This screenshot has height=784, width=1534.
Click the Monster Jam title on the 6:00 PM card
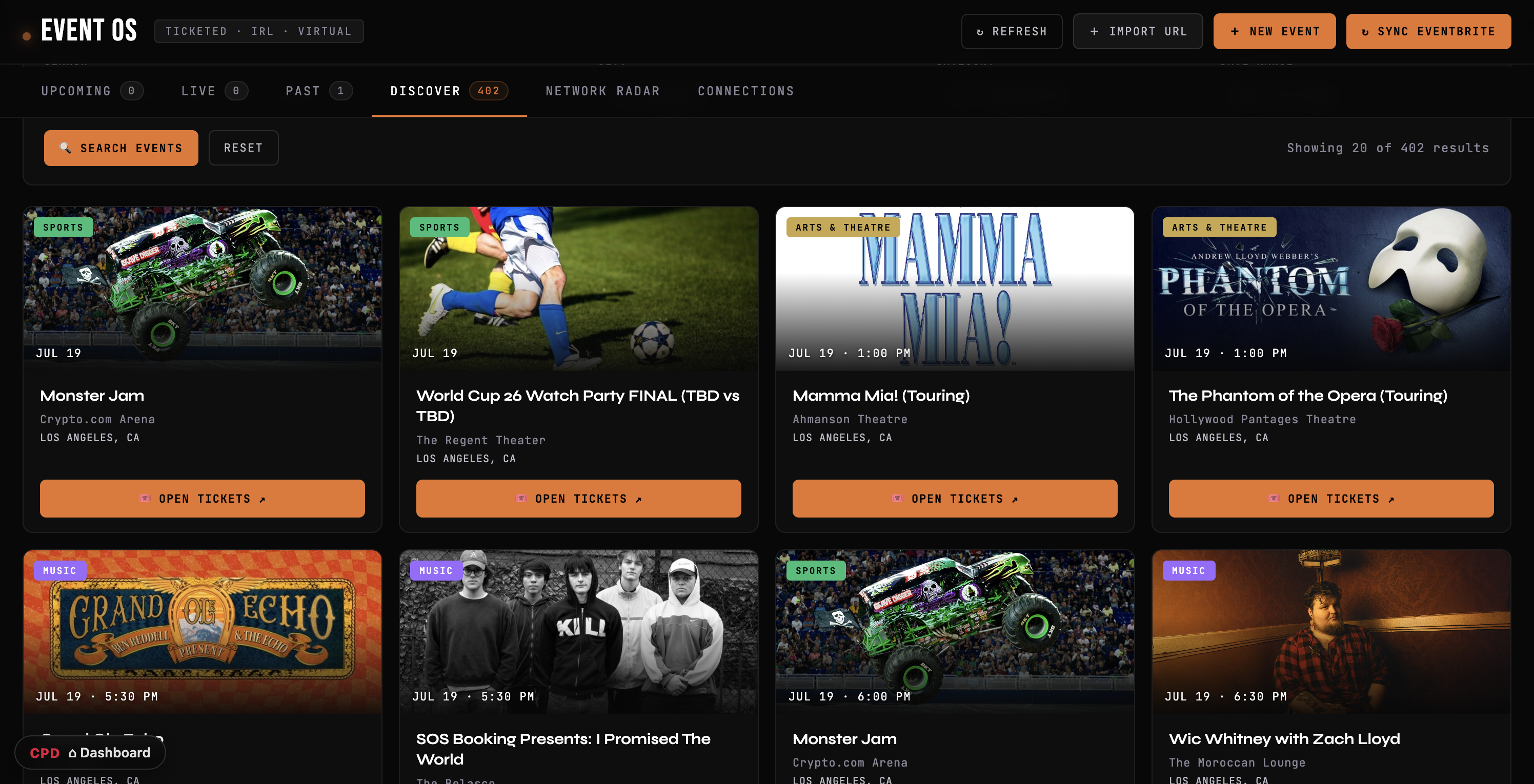point(845,739)
